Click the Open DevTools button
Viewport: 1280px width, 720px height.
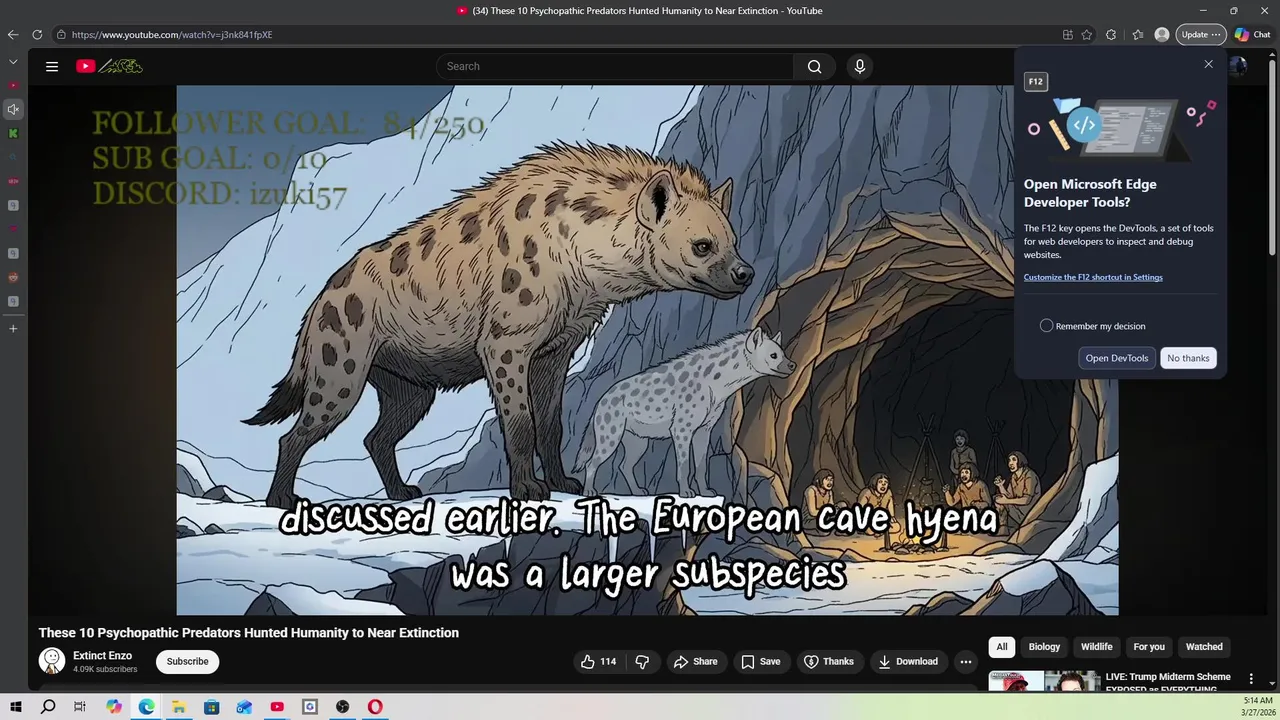pos(1117,358)
